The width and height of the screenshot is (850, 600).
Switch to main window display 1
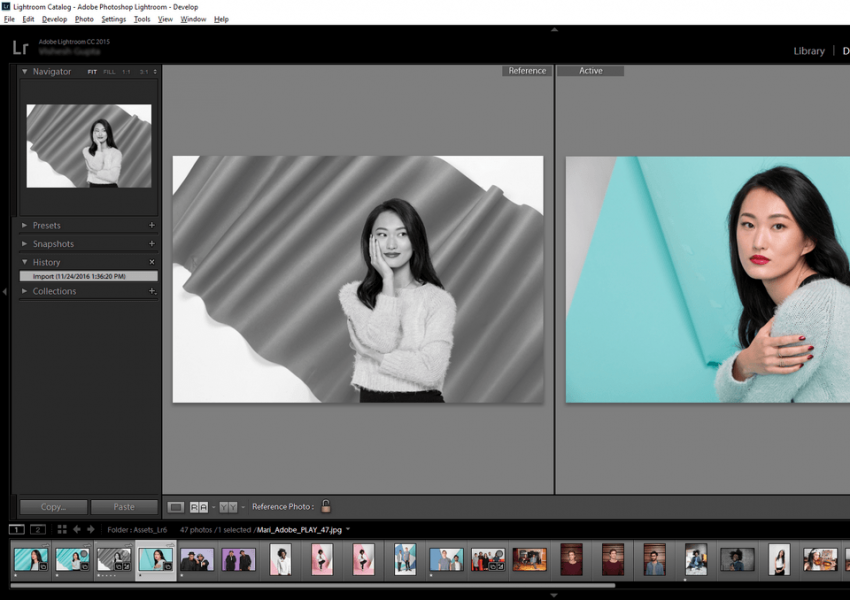(17, 529)
